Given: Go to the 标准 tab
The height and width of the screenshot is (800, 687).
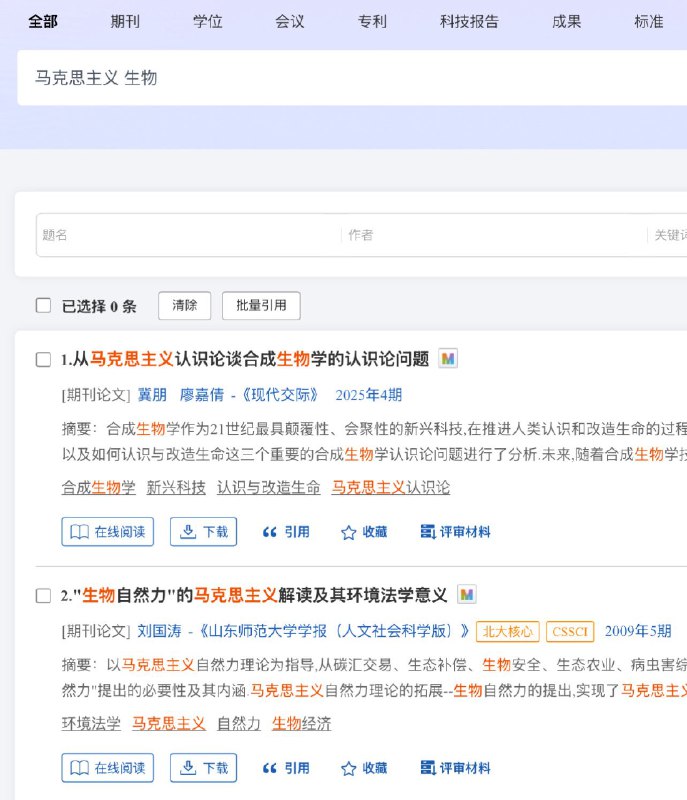Looking at the screenshot, I should tap(649, 22).
